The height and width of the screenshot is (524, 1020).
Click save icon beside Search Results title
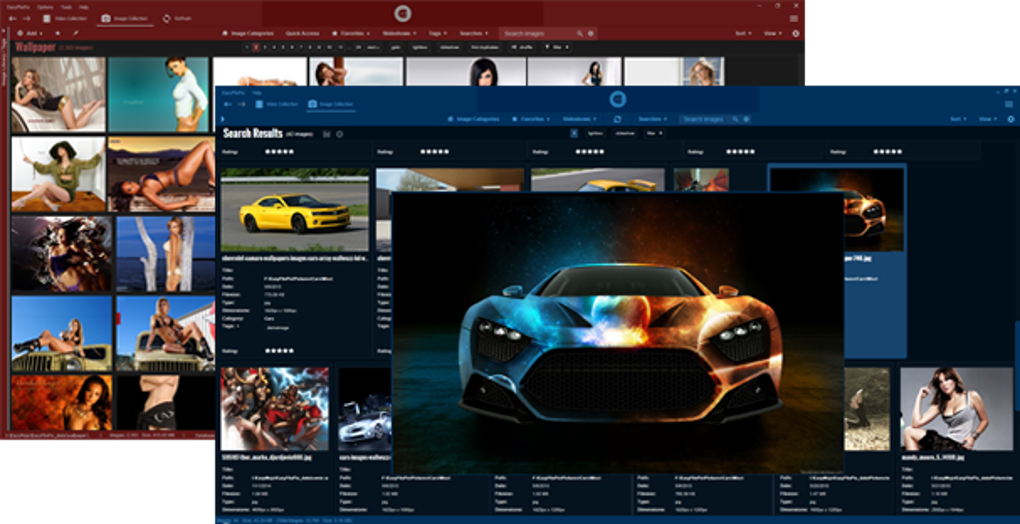tap(327, 134)
